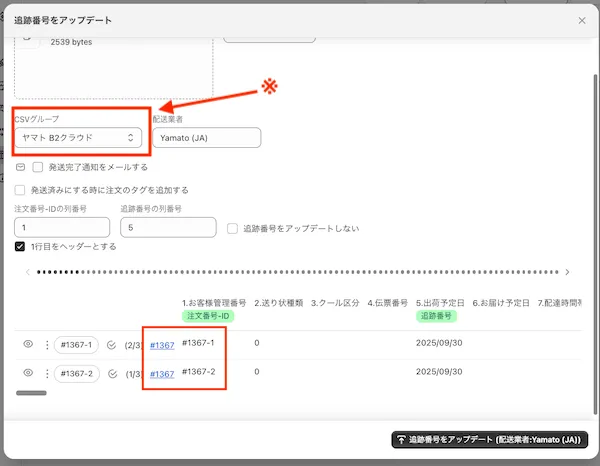600x466 pixels.
Task: Click the left pagination arrow
Action: (x=27, y=271)
